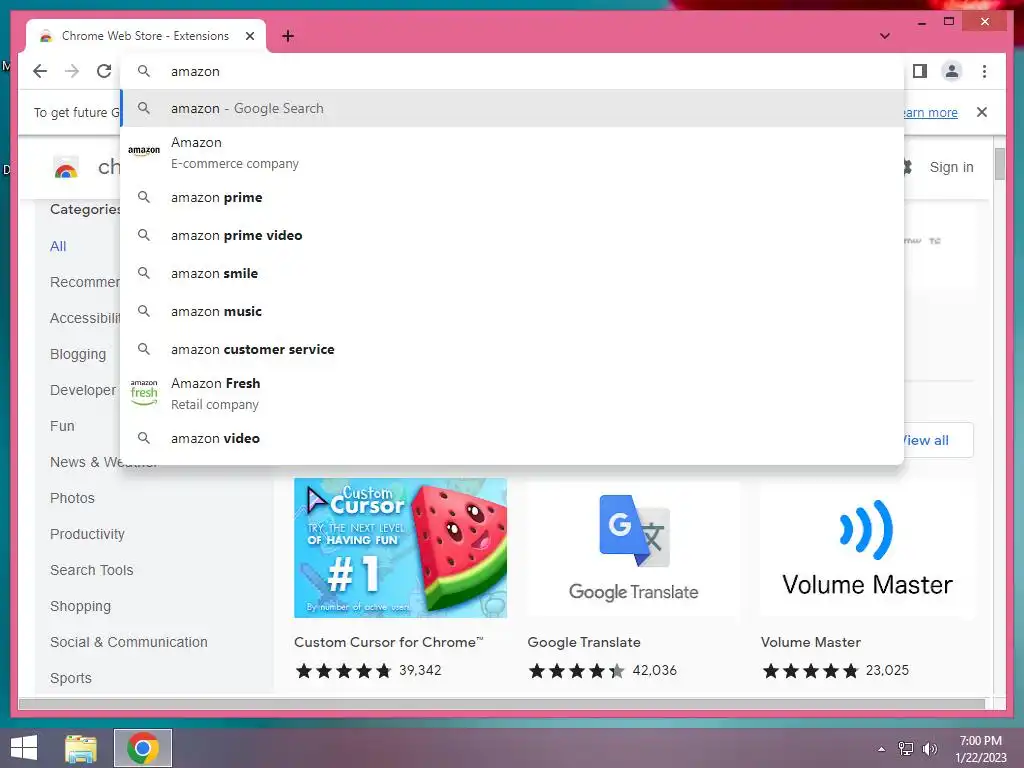Image resolution: width=1024 pixels, height=768 pixels.
Task: Open the volume speaker tray icon
Action: pos(930,749)
